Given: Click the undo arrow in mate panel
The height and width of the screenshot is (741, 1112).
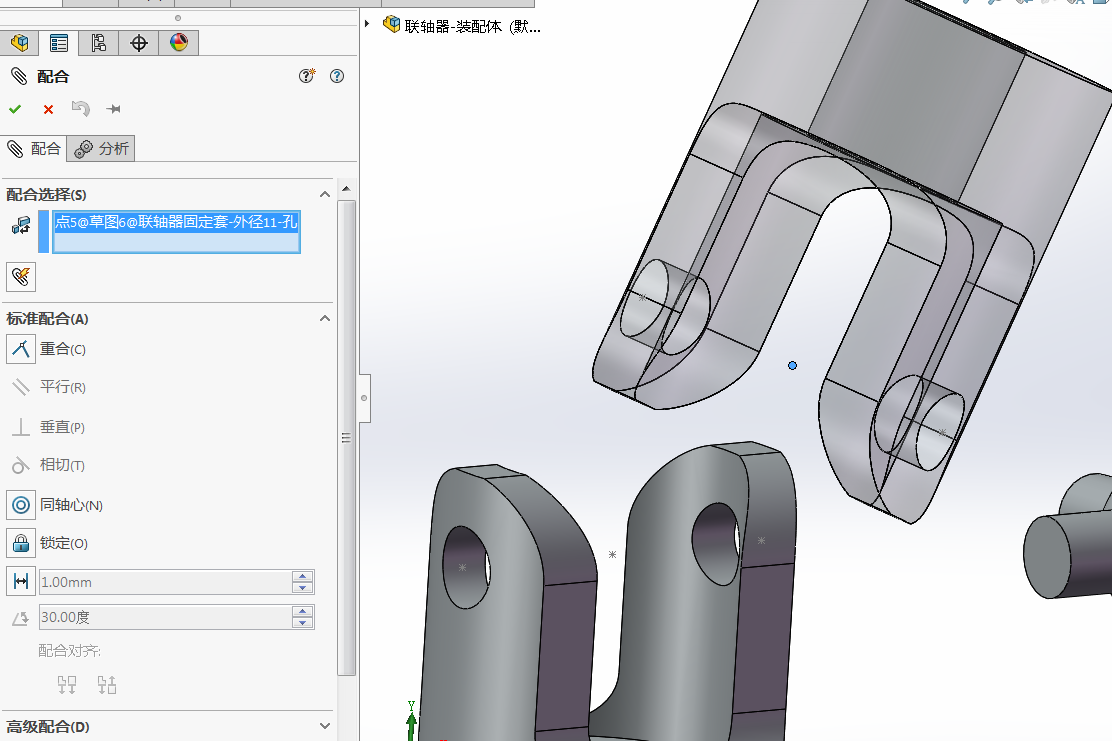Looking at the screenshot, I should [x=80, y=109].
